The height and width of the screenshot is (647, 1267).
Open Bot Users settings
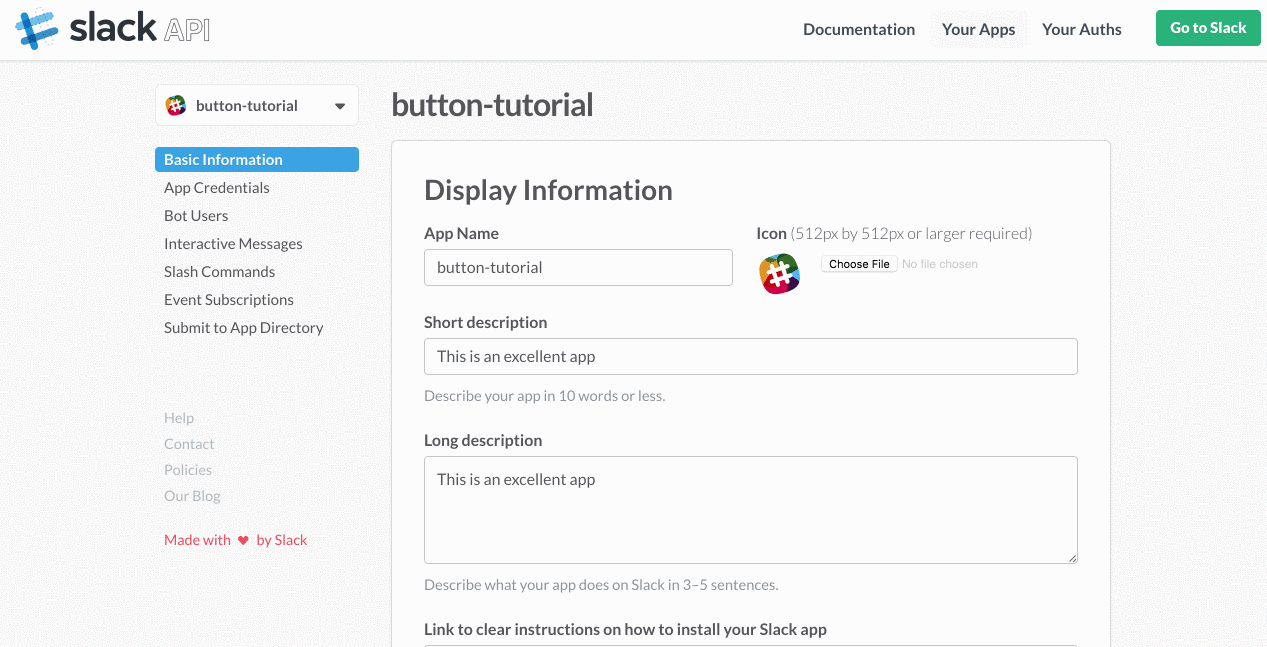coord(196,216)
